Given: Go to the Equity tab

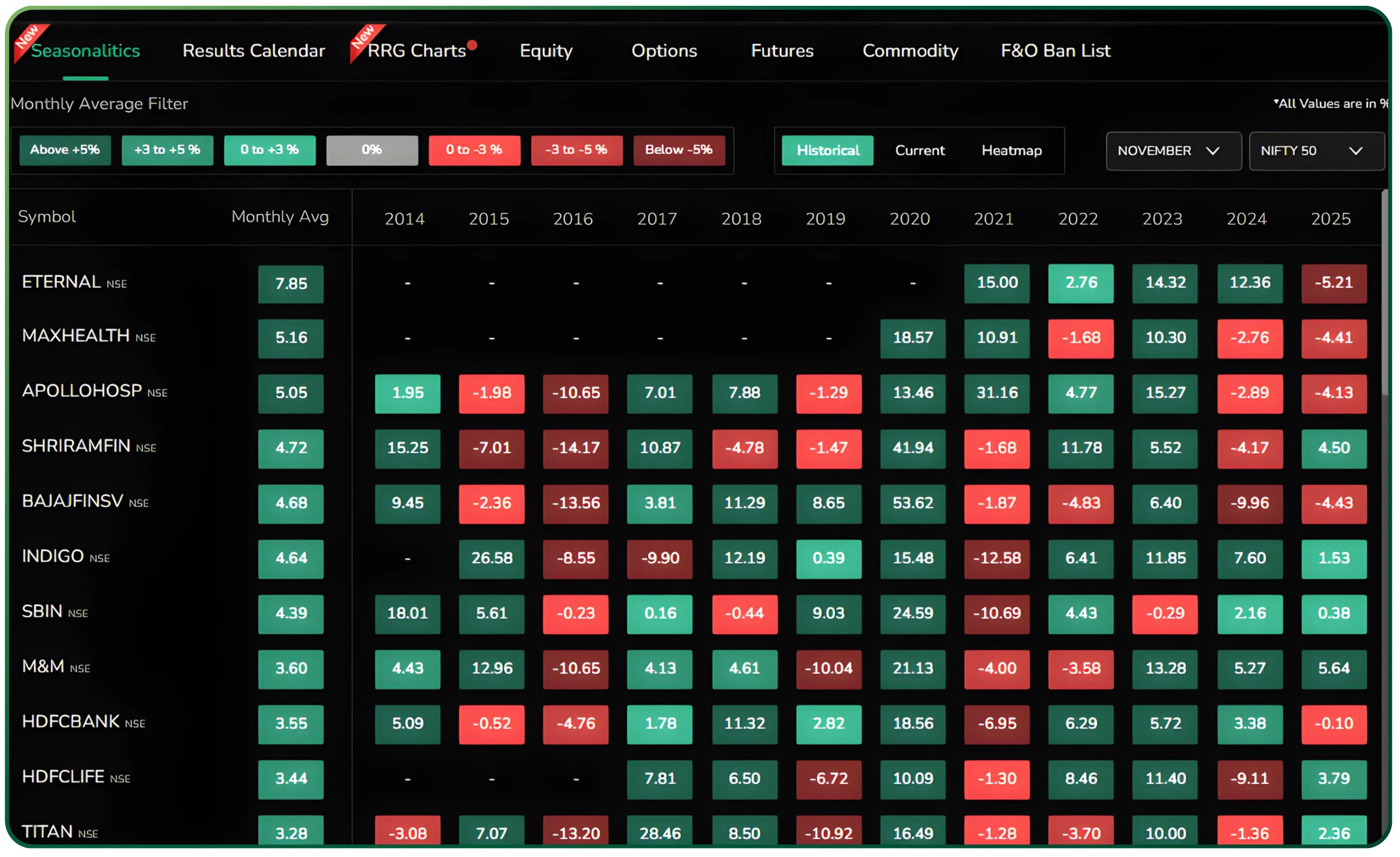Looking at the screenshot, I should coord(545,51).
